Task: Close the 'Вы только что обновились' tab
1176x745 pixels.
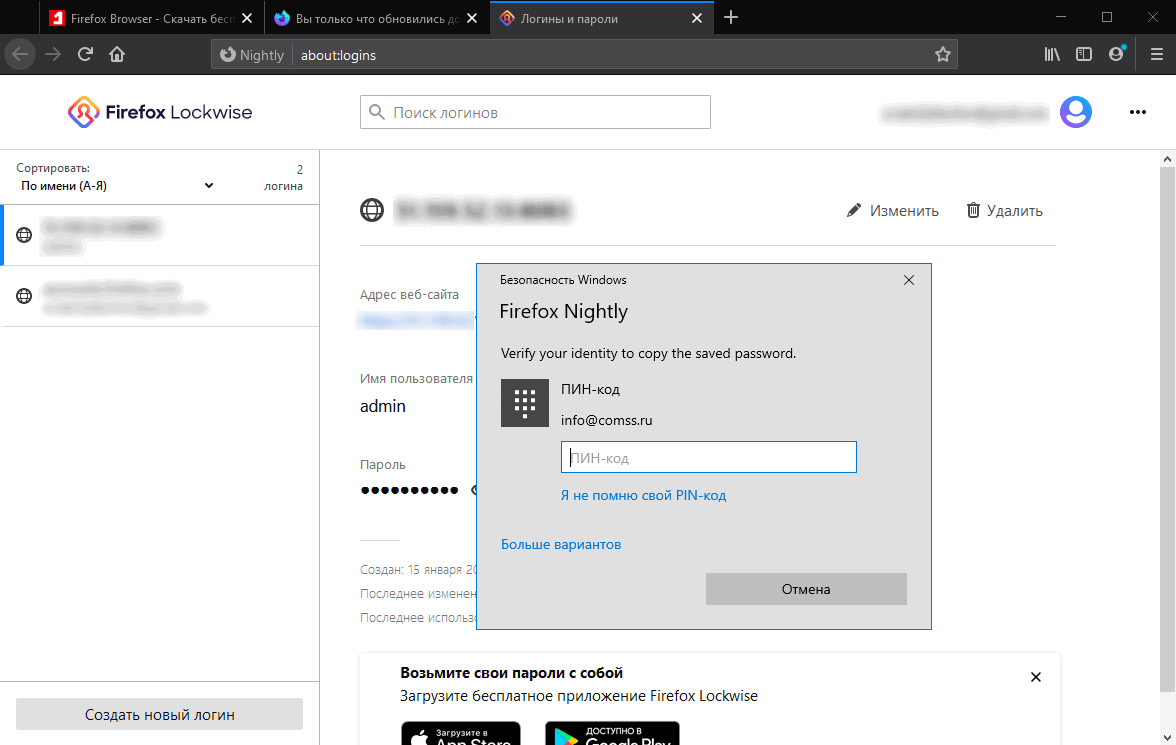Action: [x=472, y=18]
